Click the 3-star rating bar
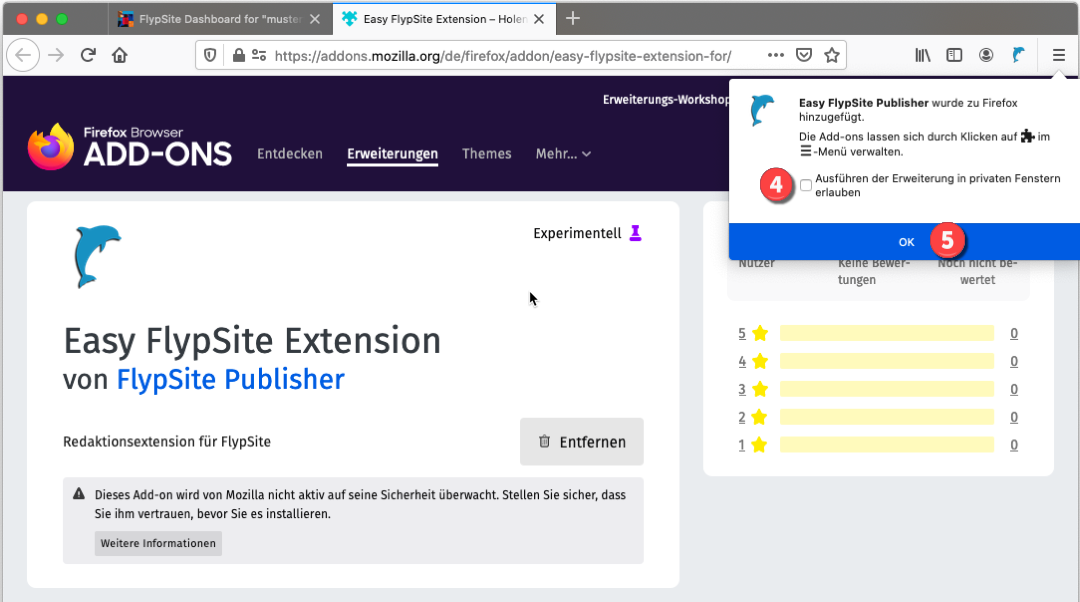Image resolution: width=1080 pixels, height=602 pixels. 886,389
